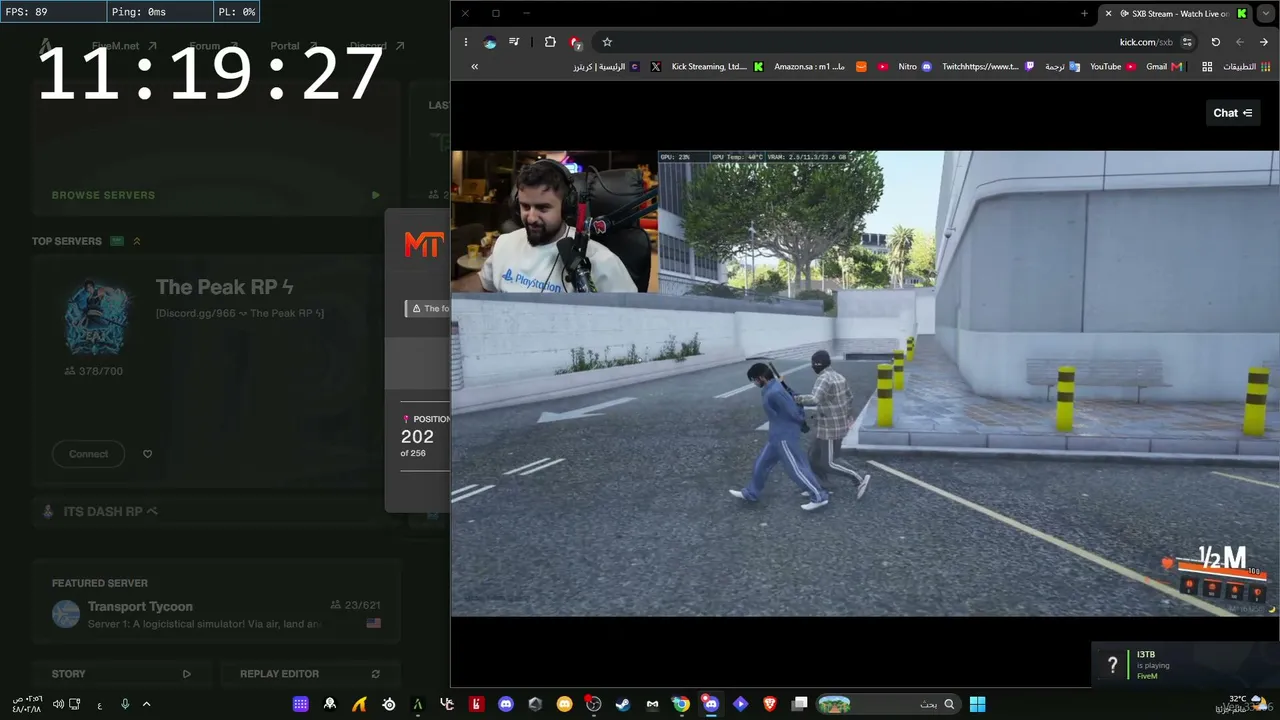The image size is (1280, 720).
Task: Open the Transport Tycoon featured server
Action: tap(216, 614)
